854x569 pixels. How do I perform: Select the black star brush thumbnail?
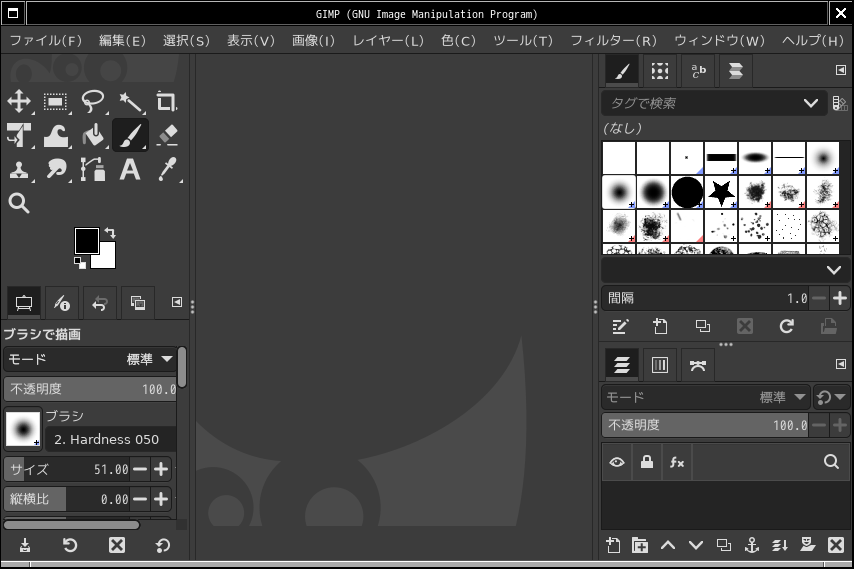point(721,192)
